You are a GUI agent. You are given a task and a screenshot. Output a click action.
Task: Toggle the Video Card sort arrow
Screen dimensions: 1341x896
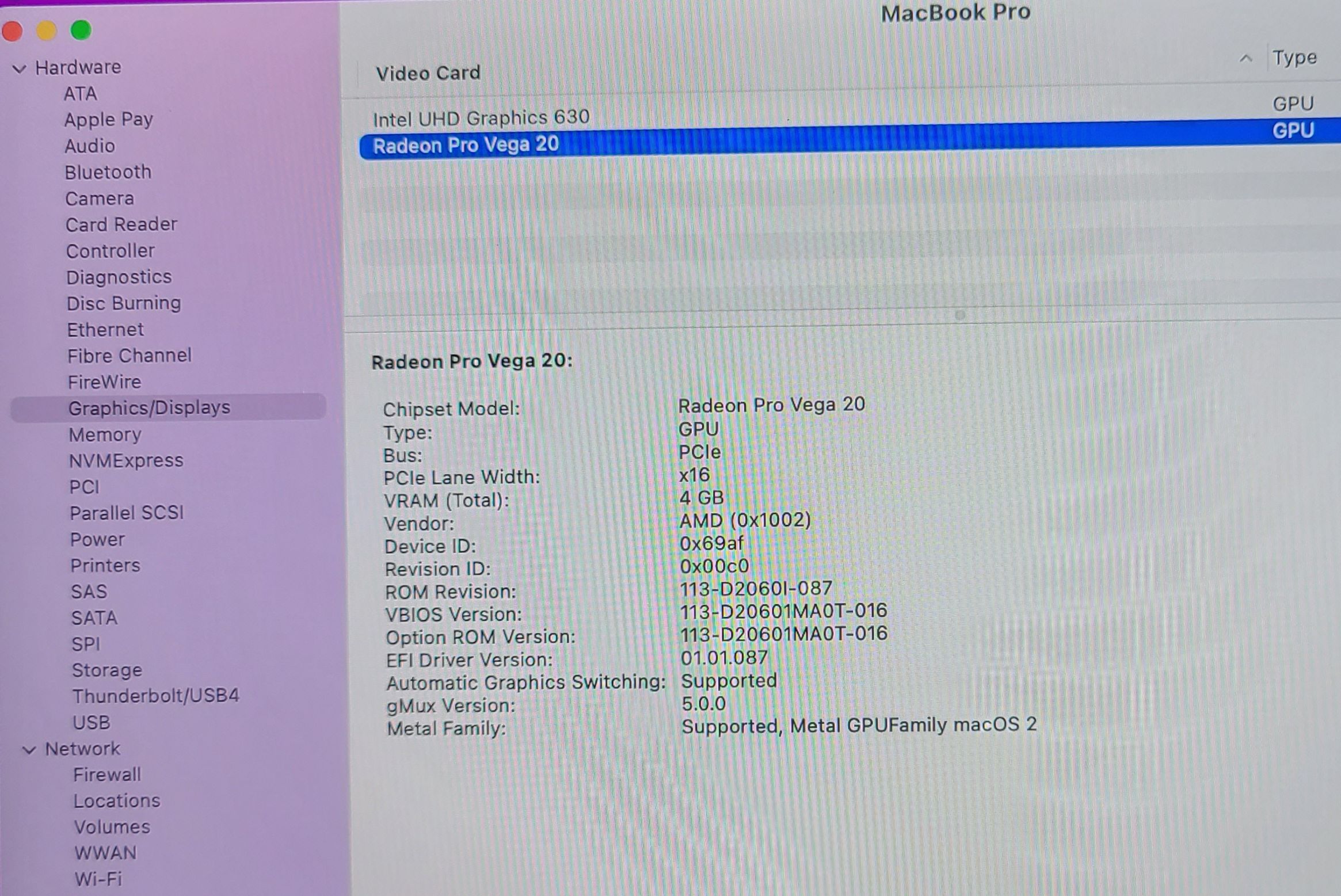pos(1246,59)
